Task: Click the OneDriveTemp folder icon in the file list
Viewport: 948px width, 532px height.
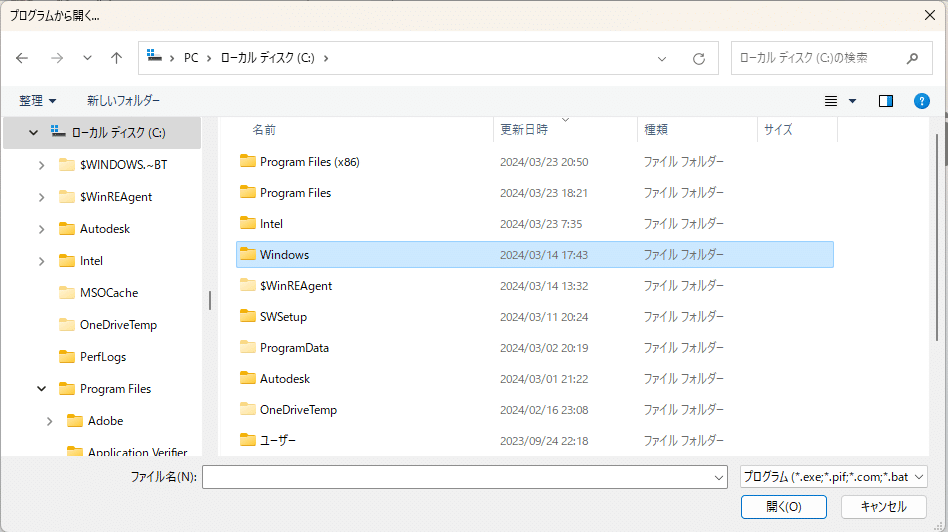Action: click(247, 409)
